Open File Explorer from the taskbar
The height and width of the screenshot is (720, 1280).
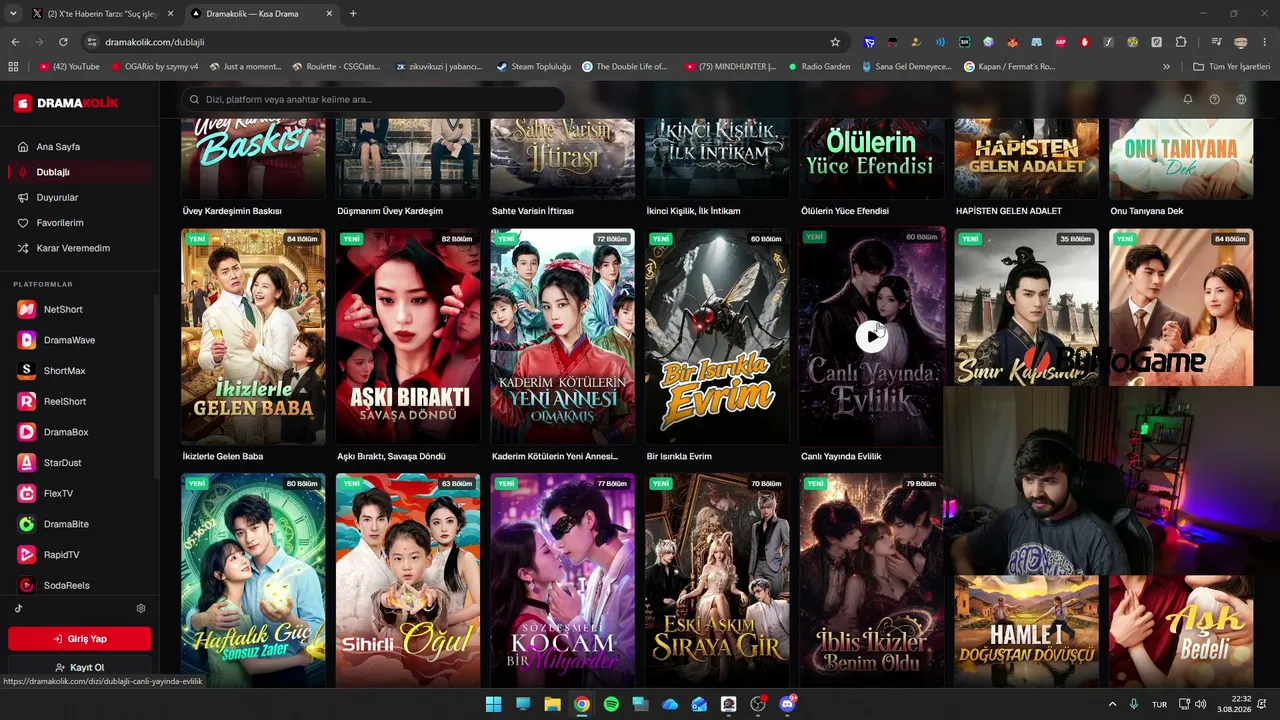(552, 704)
